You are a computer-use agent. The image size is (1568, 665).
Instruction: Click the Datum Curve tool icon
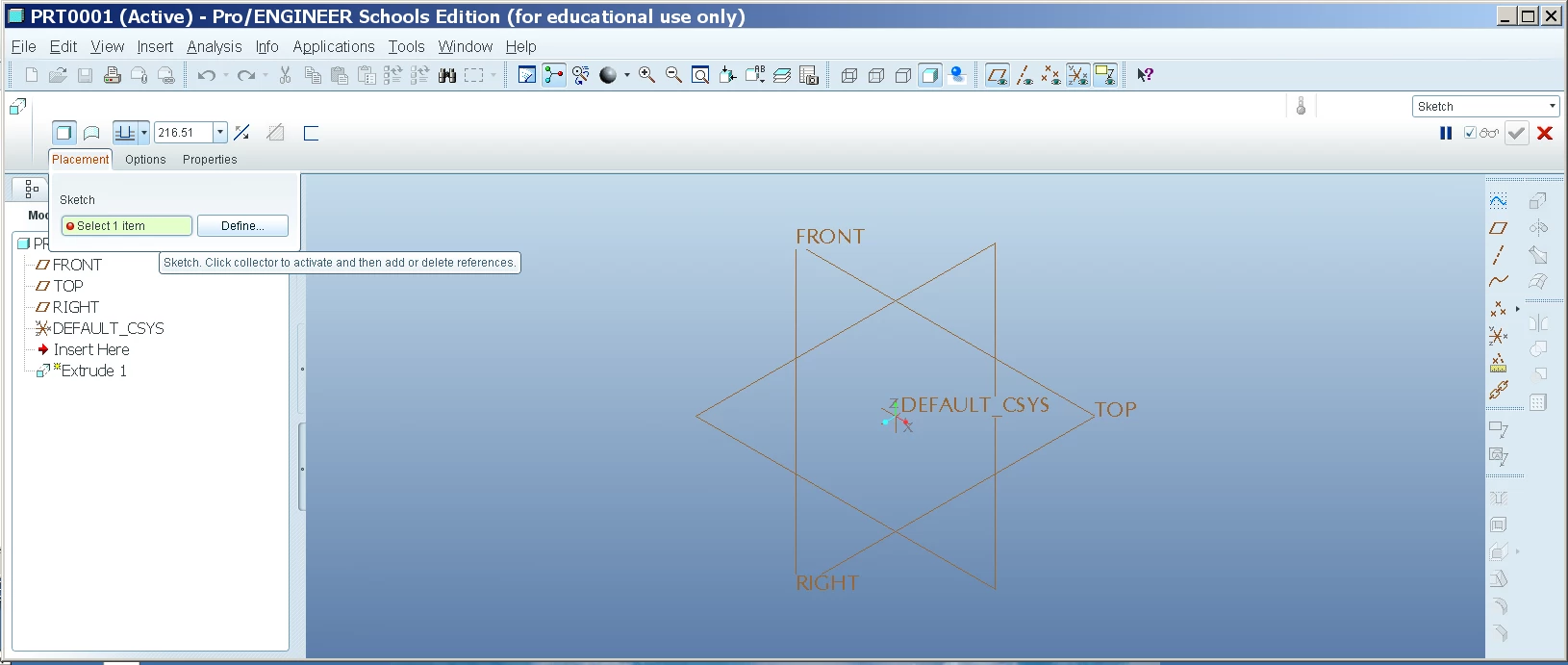[1499, 282]
